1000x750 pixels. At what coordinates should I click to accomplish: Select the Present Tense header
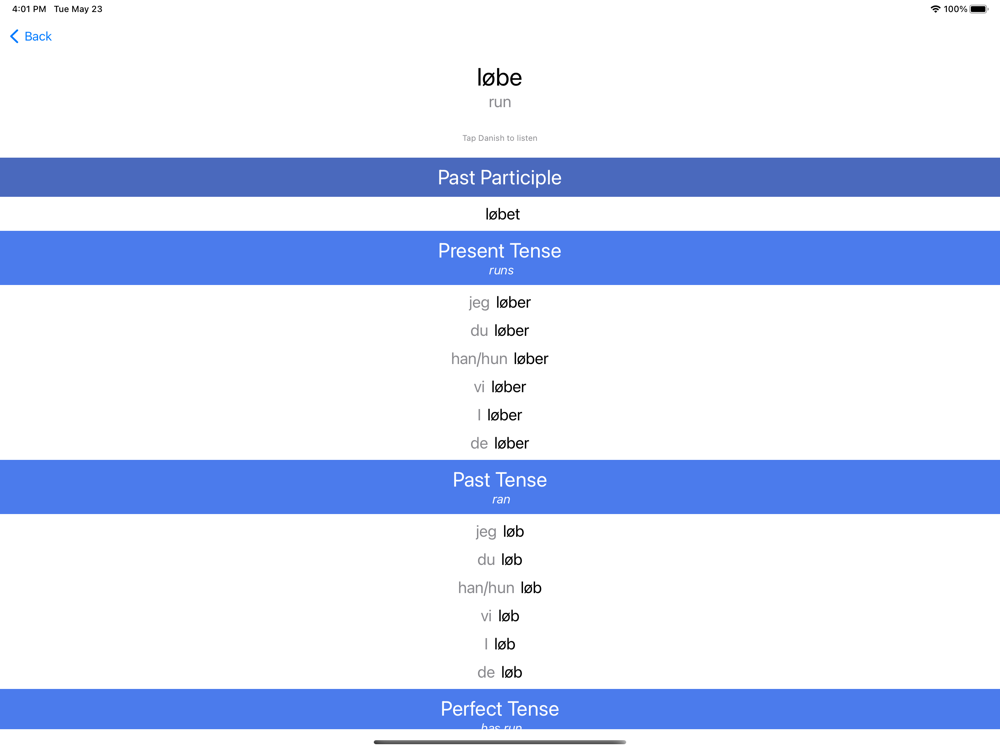tap(500, 258)
